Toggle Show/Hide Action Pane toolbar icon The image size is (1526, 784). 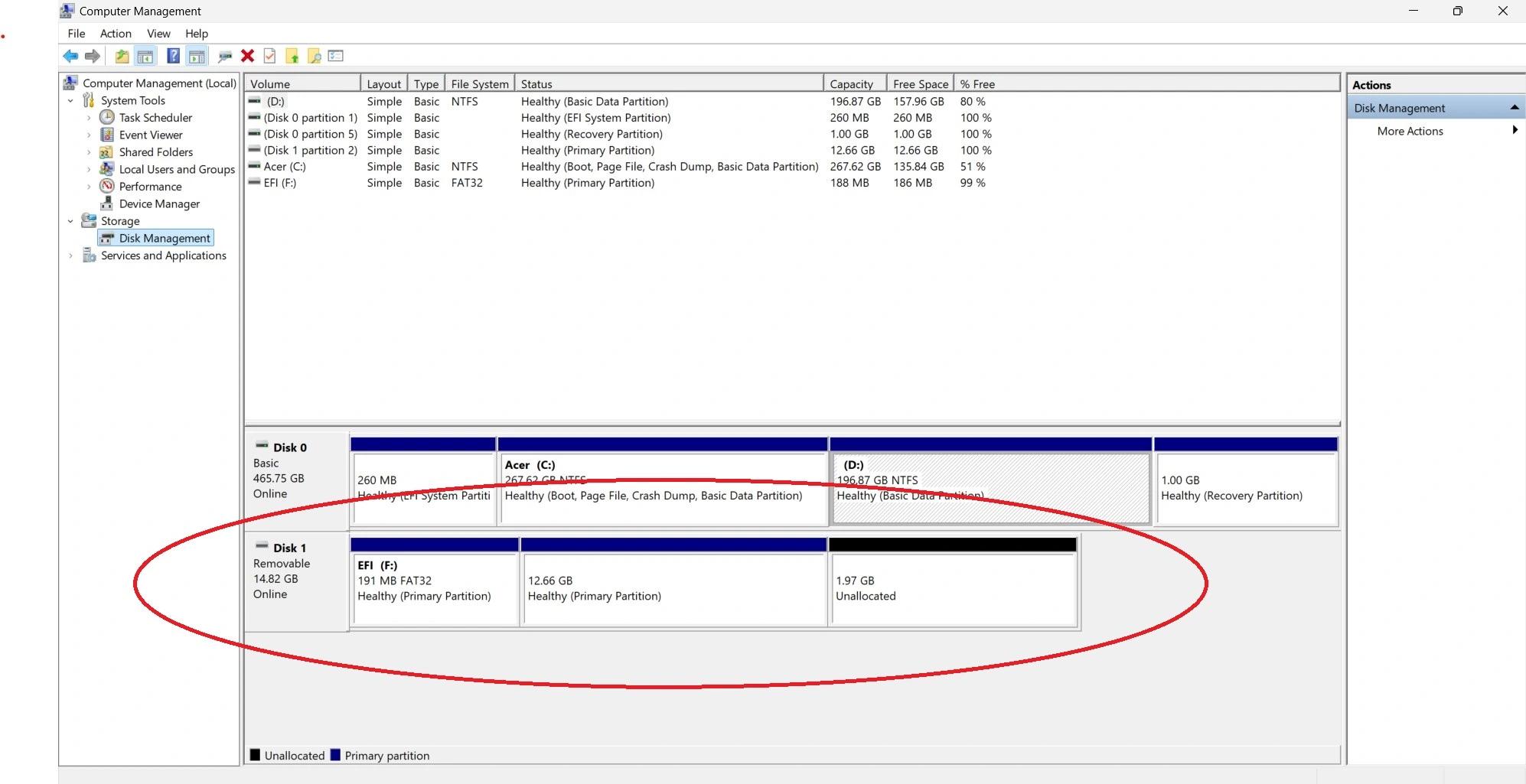(x=197, y=56)
